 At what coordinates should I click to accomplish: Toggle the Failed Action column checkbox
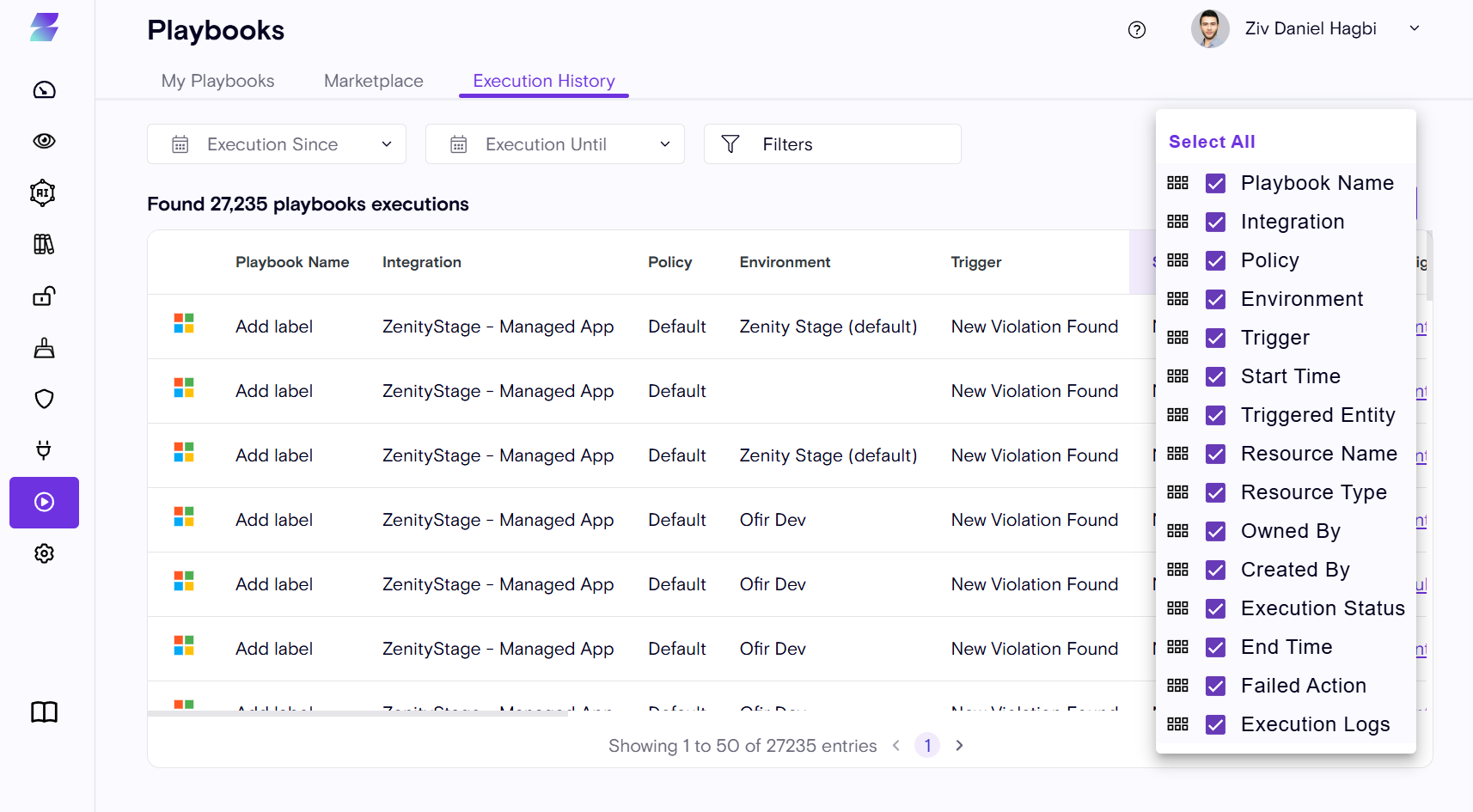click(x=1215, y=686)
